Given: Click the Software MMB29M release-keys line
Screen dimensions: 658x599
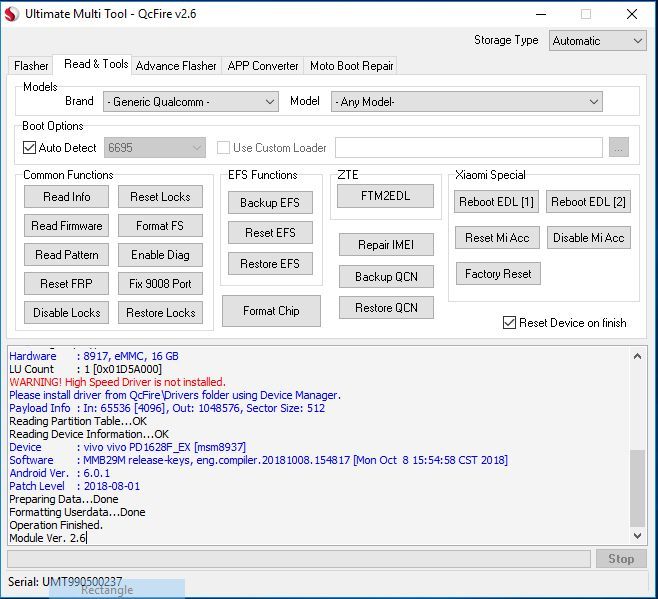Looking at the screenshot, I should (258, 460).
